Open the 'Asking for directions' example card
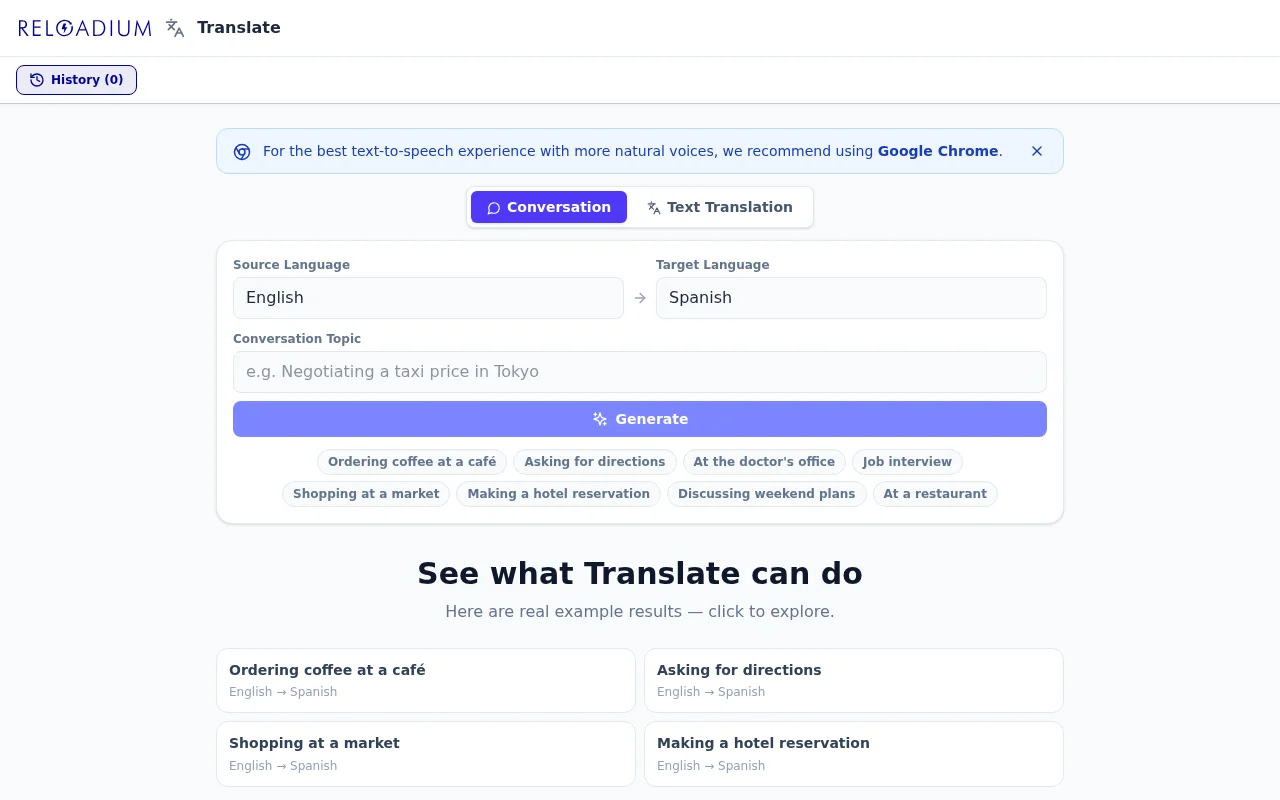1280x800 pixels. click(854, 681)
